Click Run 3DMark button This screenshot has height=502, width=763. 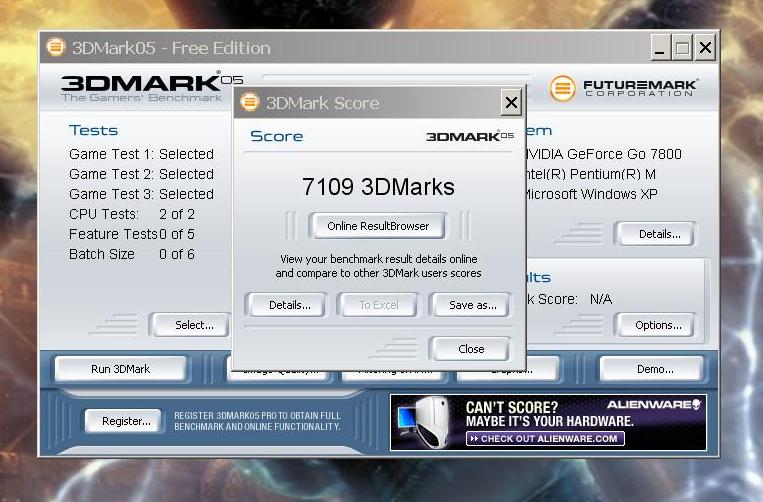(120, 369)
